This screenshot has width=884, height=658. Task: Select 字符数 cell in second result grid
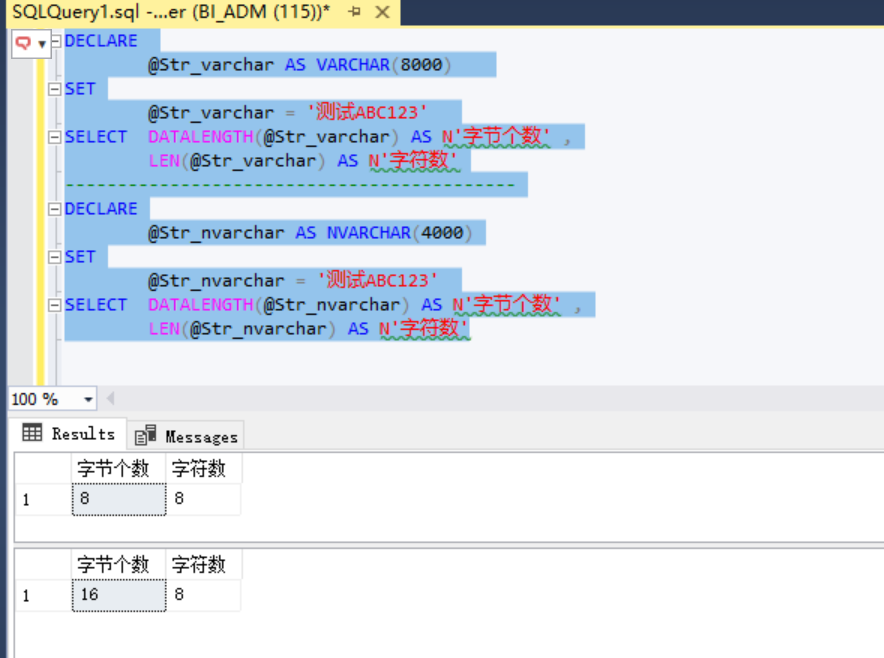(x=204, y=595)
